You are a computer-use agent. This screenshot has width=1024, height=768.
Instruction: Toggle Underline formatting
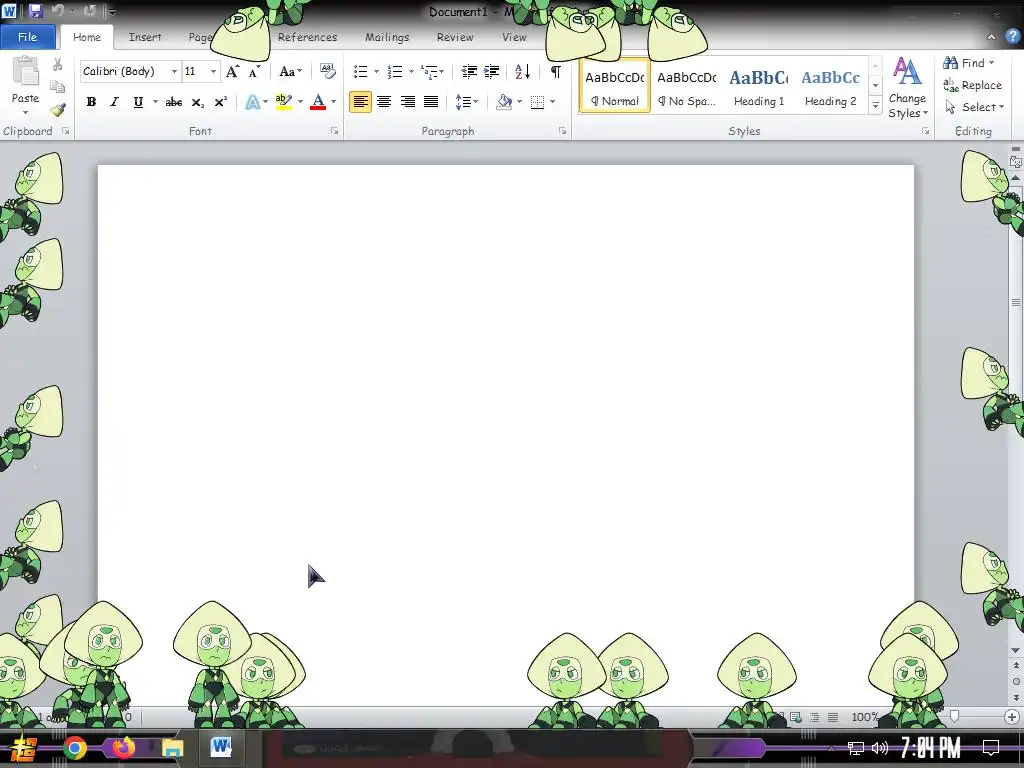tap(138, 102)
